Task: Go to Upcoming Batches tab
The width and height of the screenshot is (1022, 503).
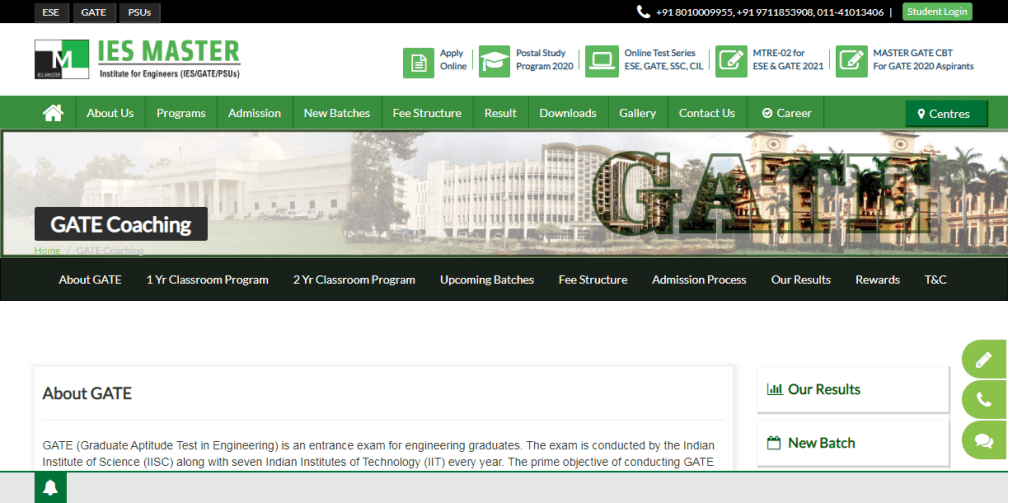Action: coord(487,280)
